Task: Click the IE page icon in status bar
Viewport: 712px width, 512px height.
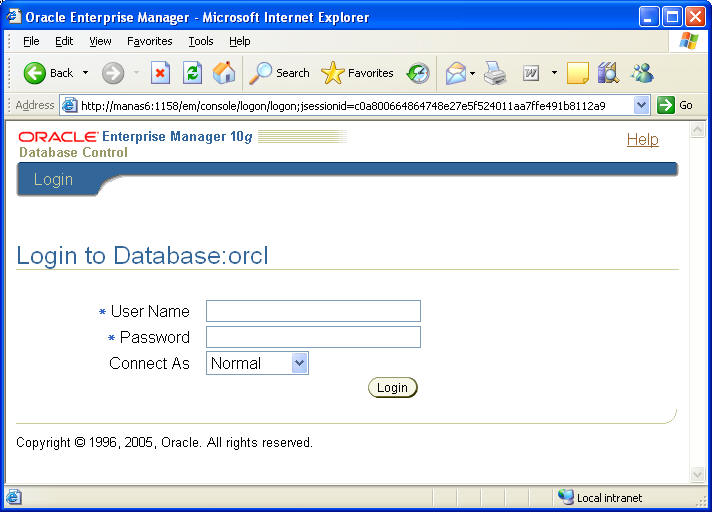Action: click(13, 497)
